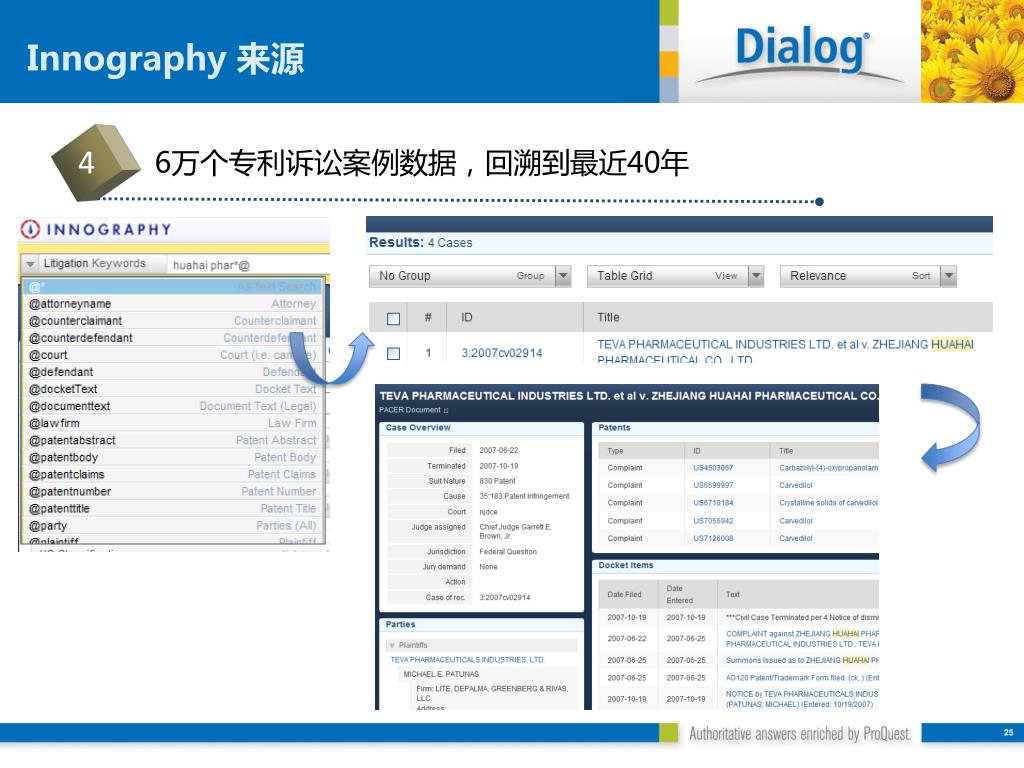Select the @patenttitle Patent Title option
1024x768 pixels.
[x=172, y=508]
